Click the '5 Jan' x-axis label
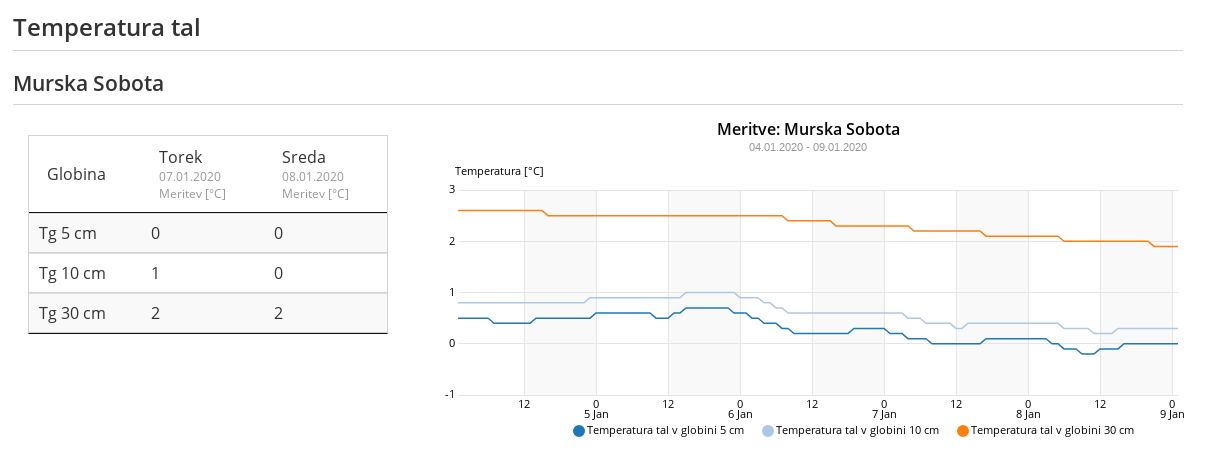This screenshot has width=1219, height=464. 596,413
